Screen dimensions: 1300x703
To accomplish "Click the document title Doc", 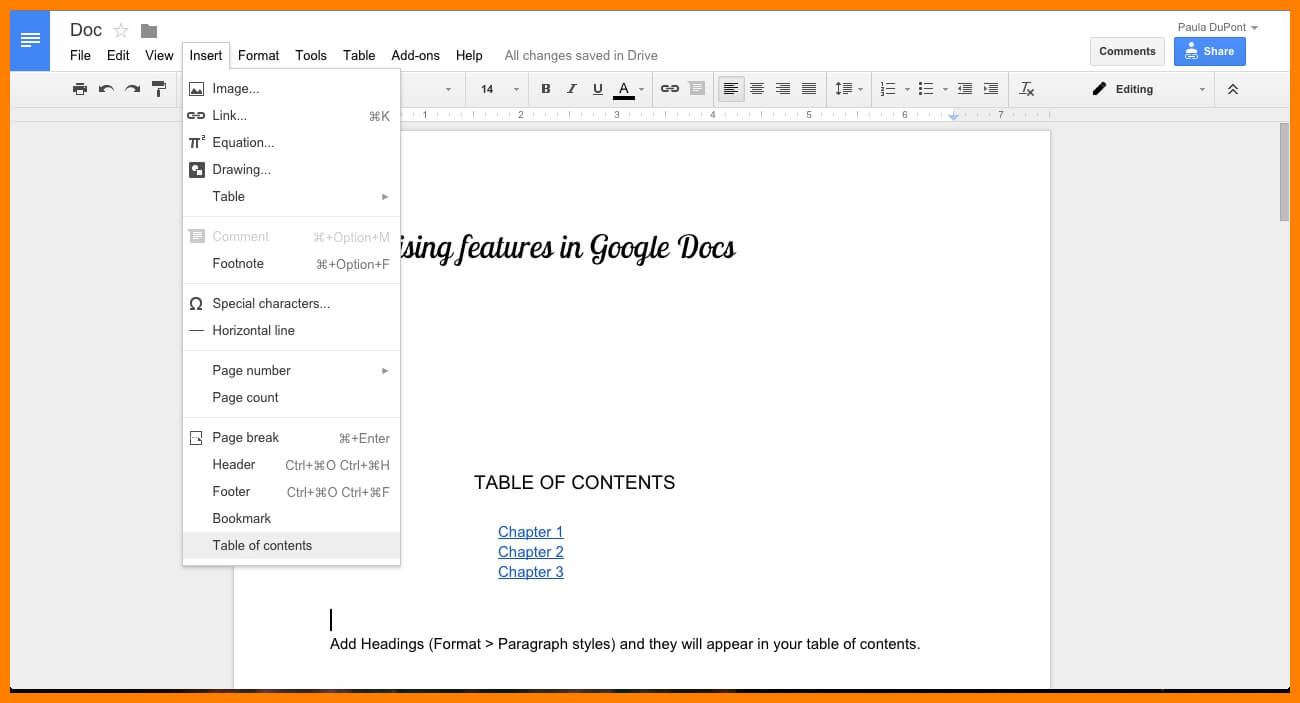I will tap(86, 30).
